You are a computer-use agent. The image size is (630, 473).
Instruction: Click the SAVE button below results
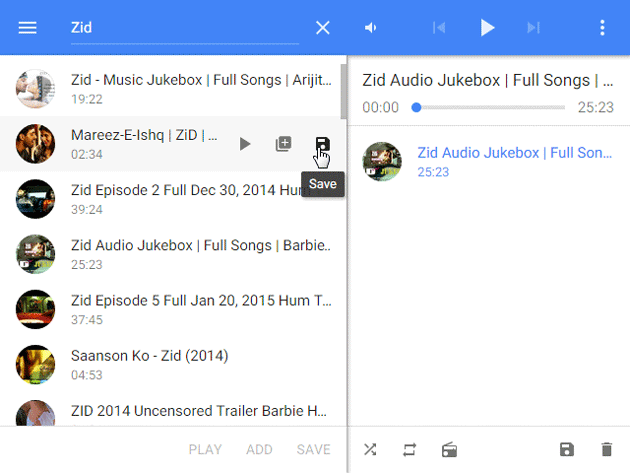313,449
